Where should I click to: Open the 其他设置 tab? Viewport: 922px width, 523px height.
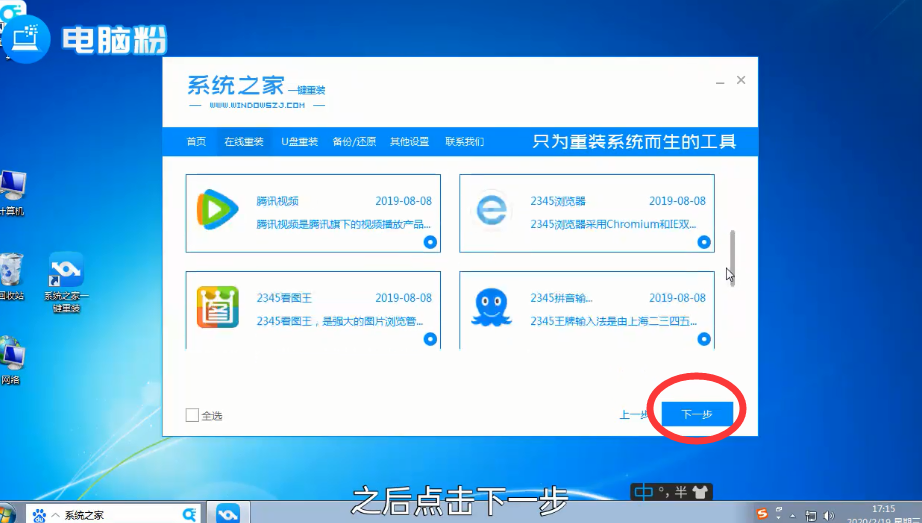pos(409,141)
